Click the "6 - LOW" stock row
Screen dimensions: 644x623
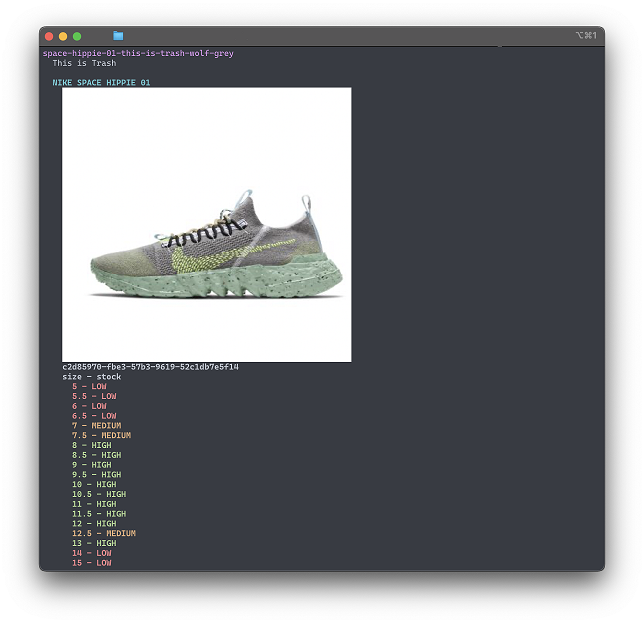point(89,406)
